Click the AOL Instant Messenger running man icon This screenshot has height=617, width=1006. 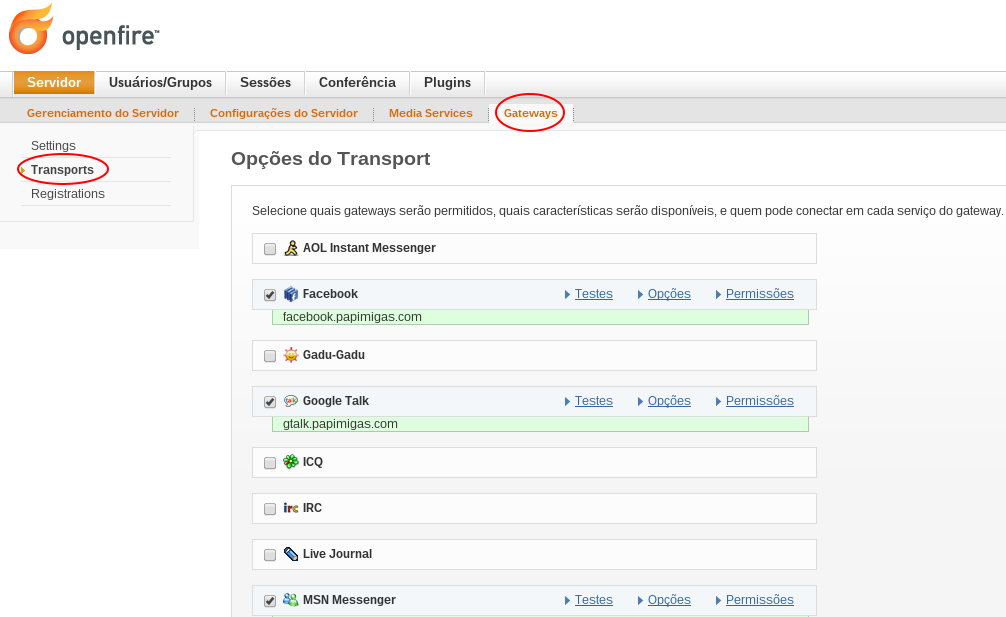point(291,248)
